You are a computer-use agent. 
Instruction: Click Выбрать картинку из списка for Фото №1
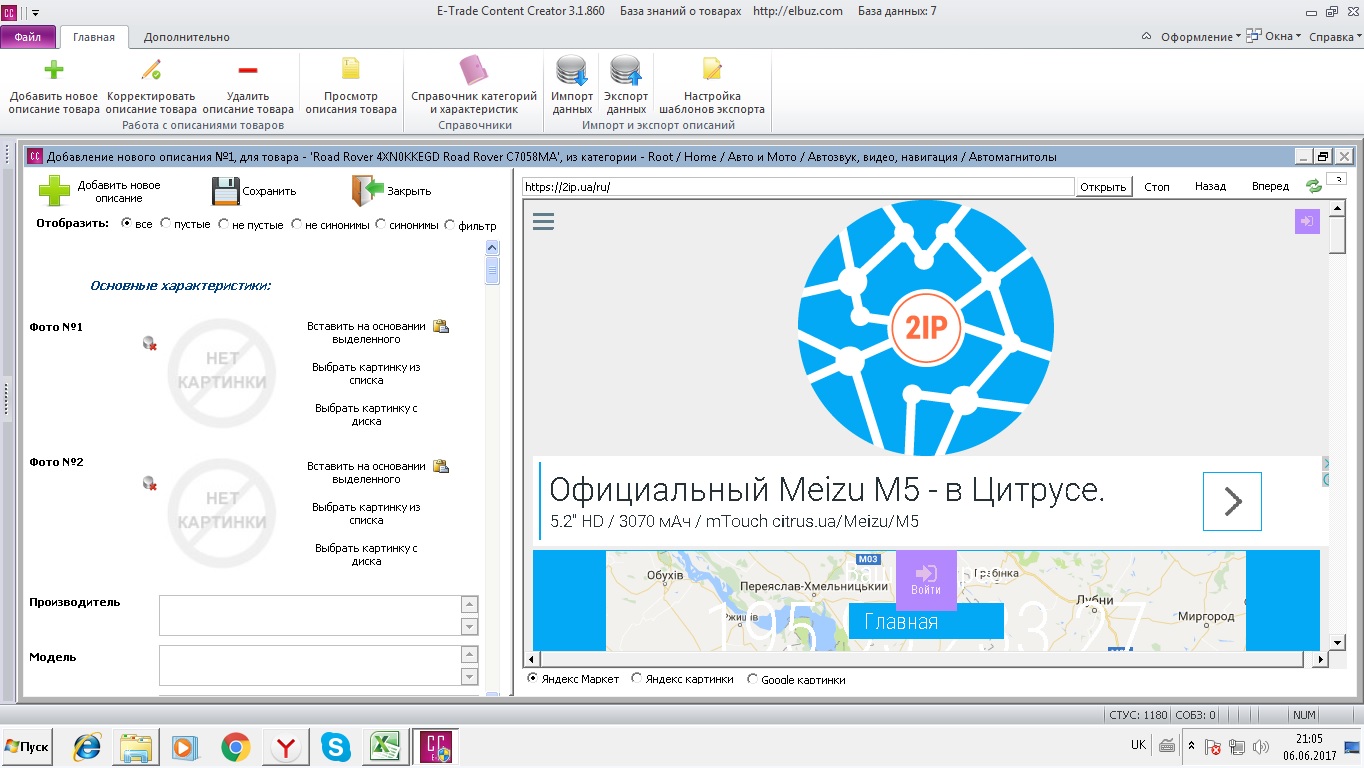coord(366,374)
